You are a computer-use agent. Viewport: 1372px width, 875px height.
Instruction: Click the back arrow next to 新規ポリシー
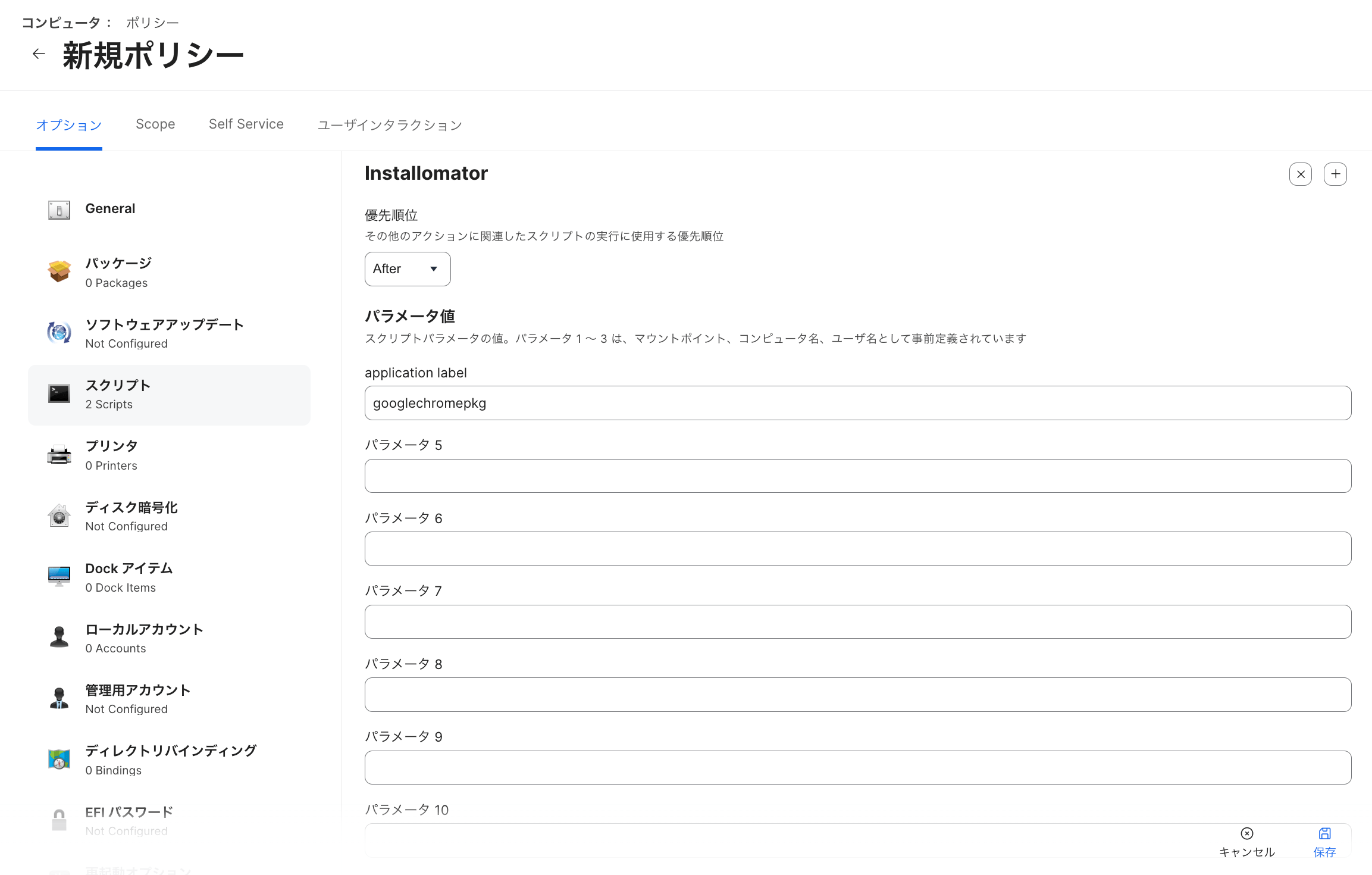[39, 54]
